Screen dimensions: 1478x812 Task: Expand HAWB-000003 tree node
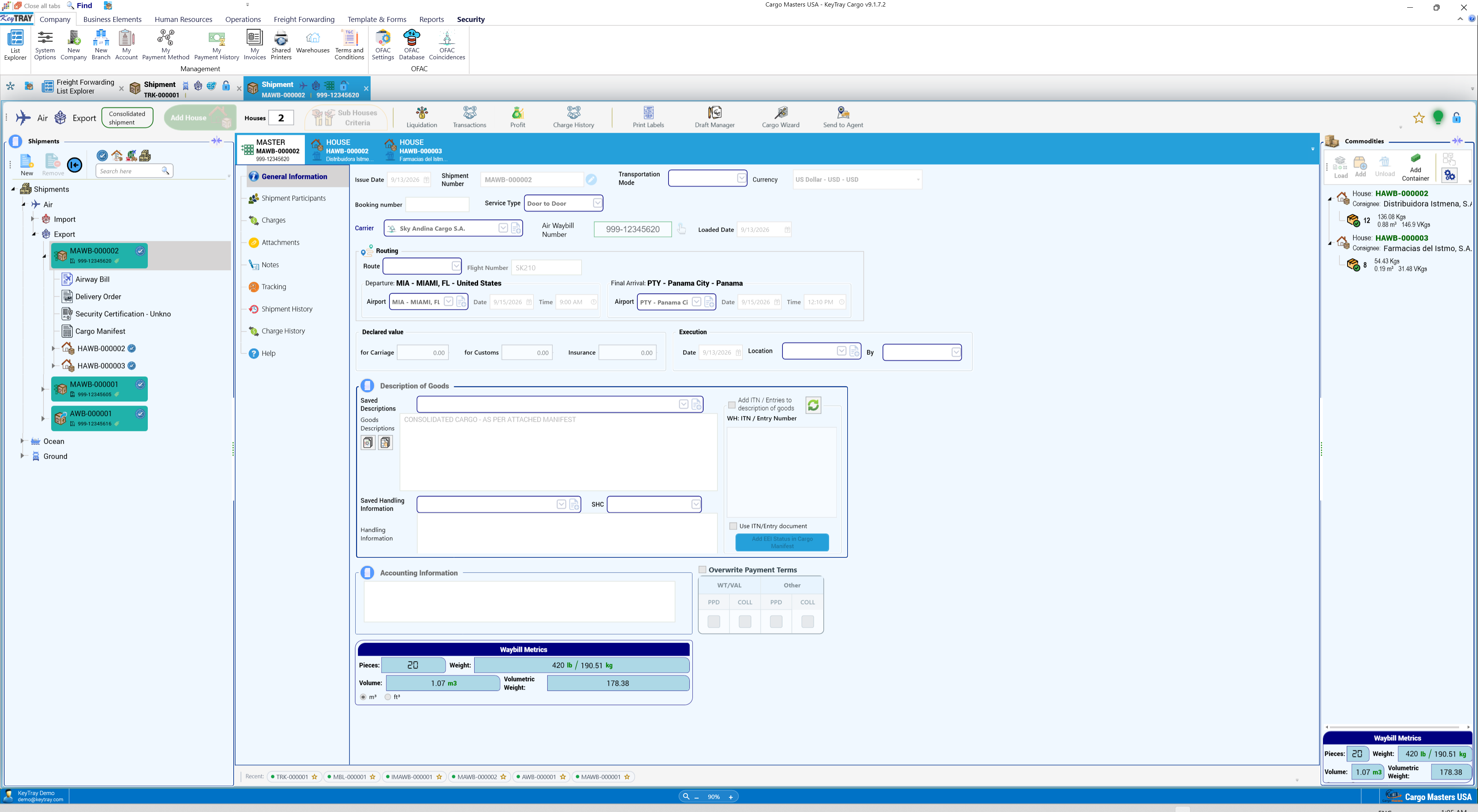pyautogui.click(x=54, y=366)
